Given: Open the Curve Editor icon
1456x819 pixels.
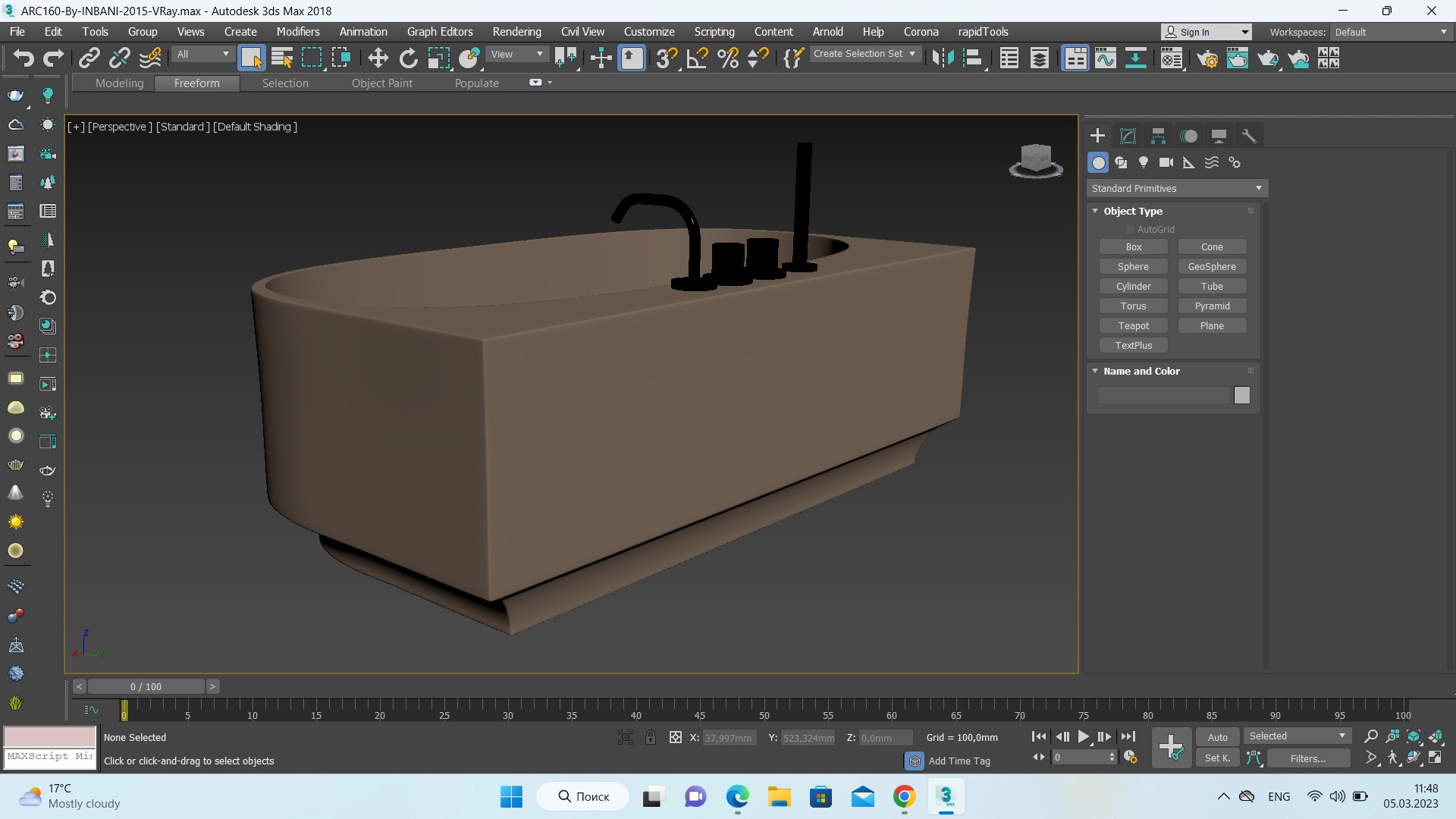Looking at the screenshot, I should (1105, 58).
